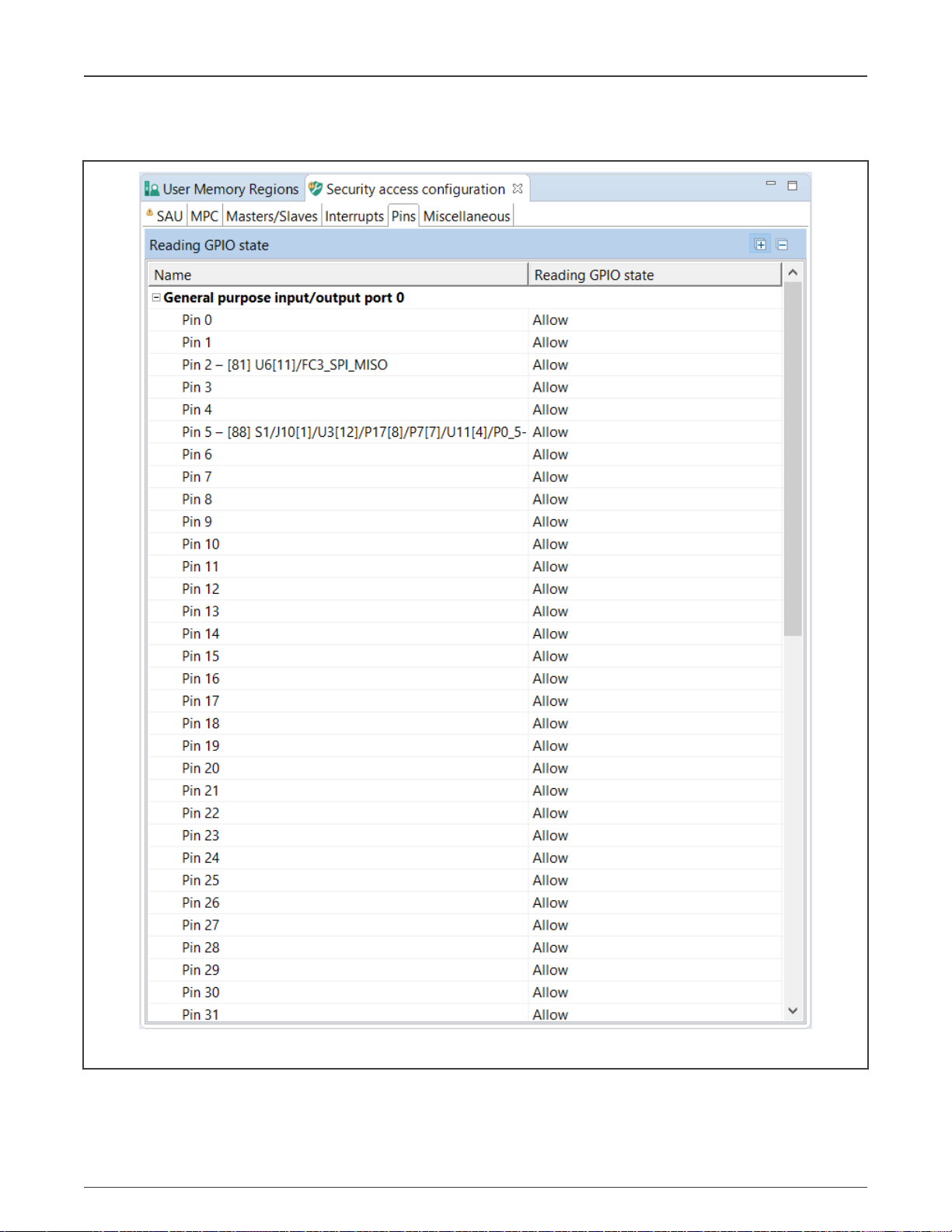952x1232 pixels.
Task: Click the Reading GPIO state section title
Action: (209, 246)
